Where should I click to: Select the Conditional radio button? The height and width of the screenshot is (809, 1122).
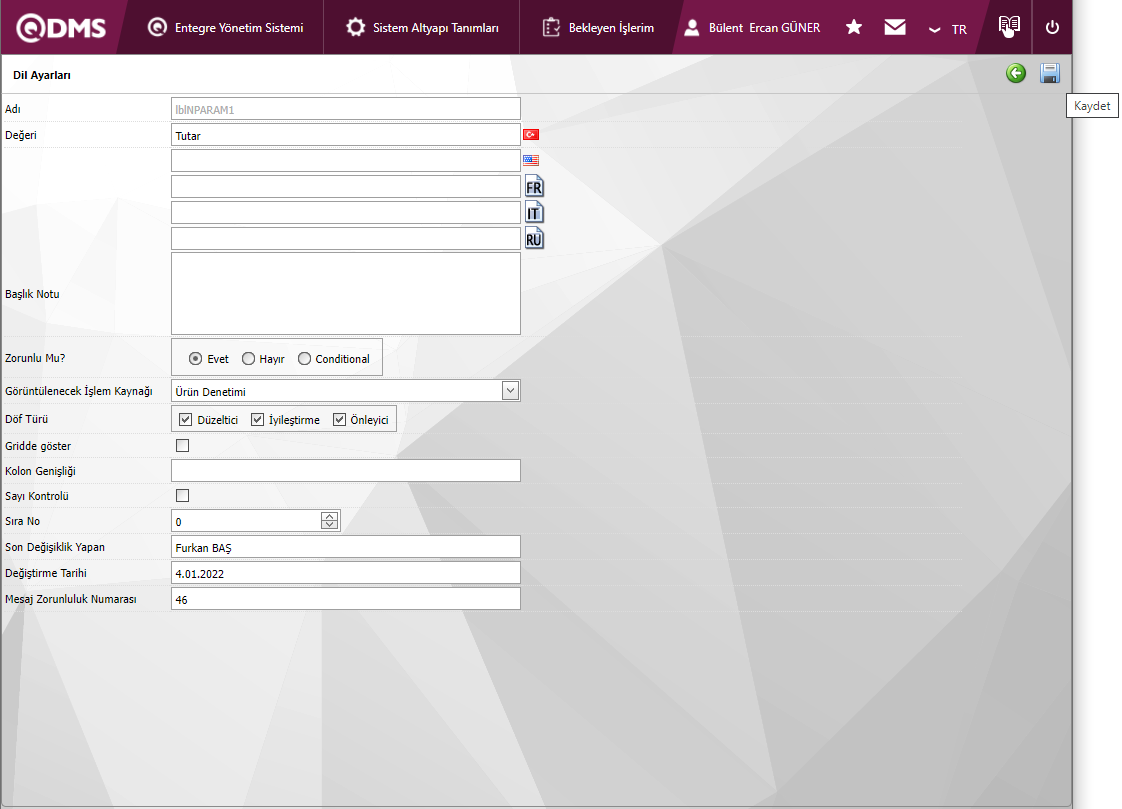[x=304, y=358]
